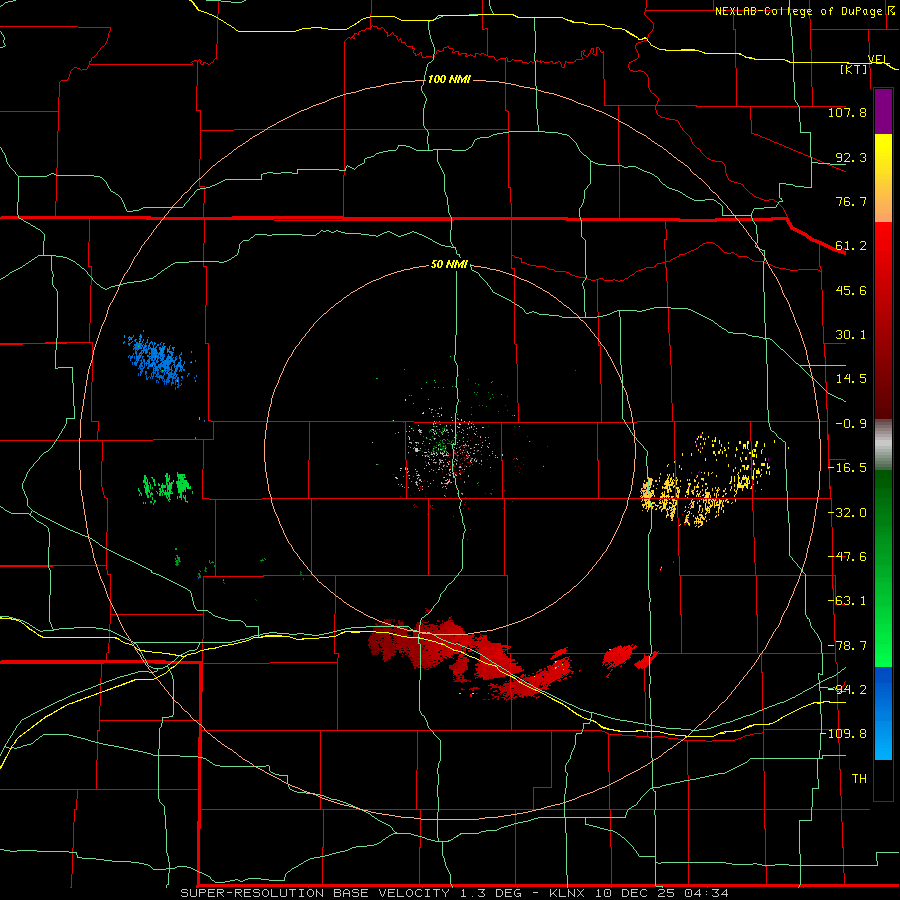Click the -32.0 legend value
The image size is (900, 900).
click(847, 513)
